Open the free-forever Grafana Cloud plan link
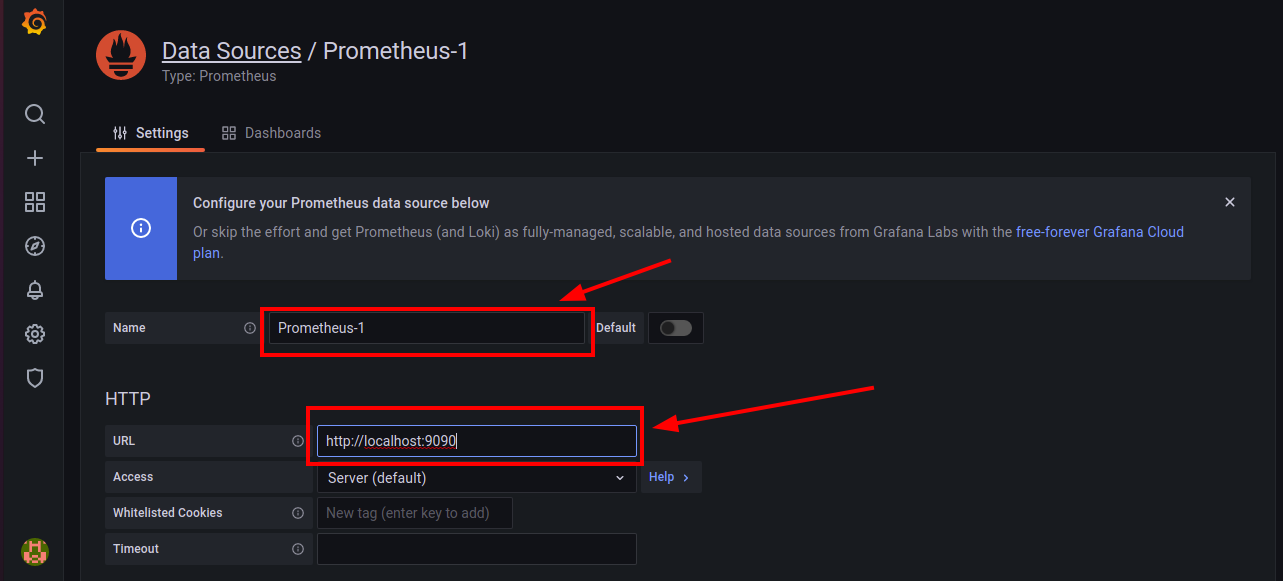1283x581 pixels. (1099, 232)
